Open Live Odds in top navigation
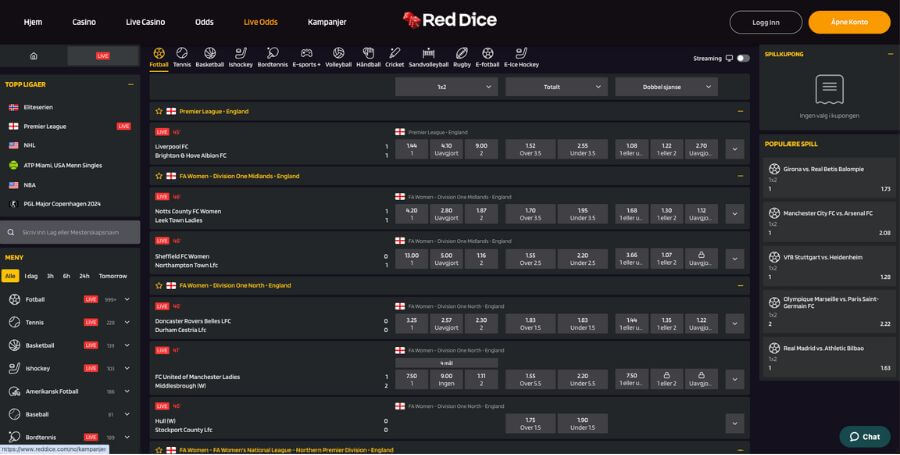900x455 pixels. click(261, 22)
